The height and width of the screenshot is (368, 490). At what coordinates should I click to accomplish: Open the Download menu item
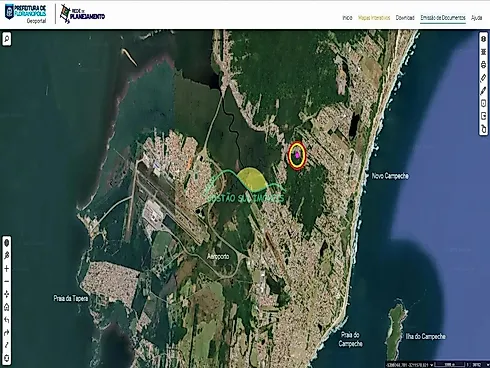point(405,18)
